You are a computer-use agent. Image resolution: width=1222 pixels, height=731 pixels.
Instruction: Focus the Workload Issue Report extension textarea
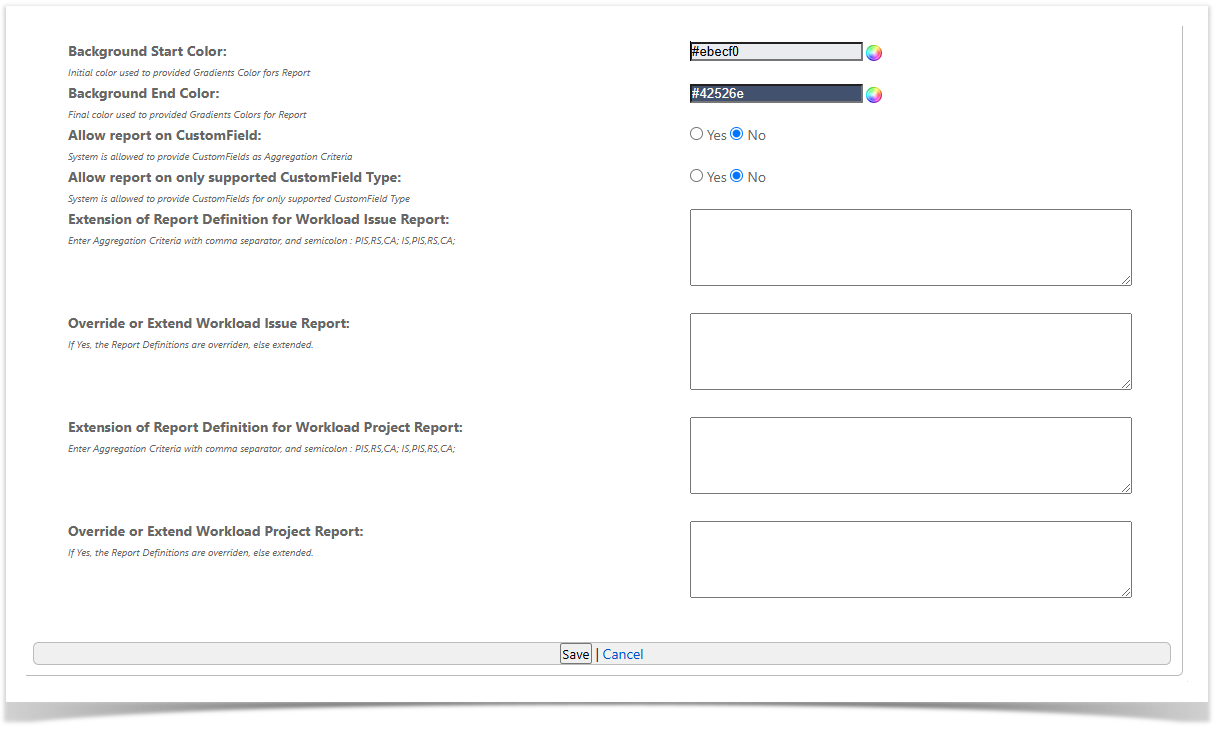[910, 247]
